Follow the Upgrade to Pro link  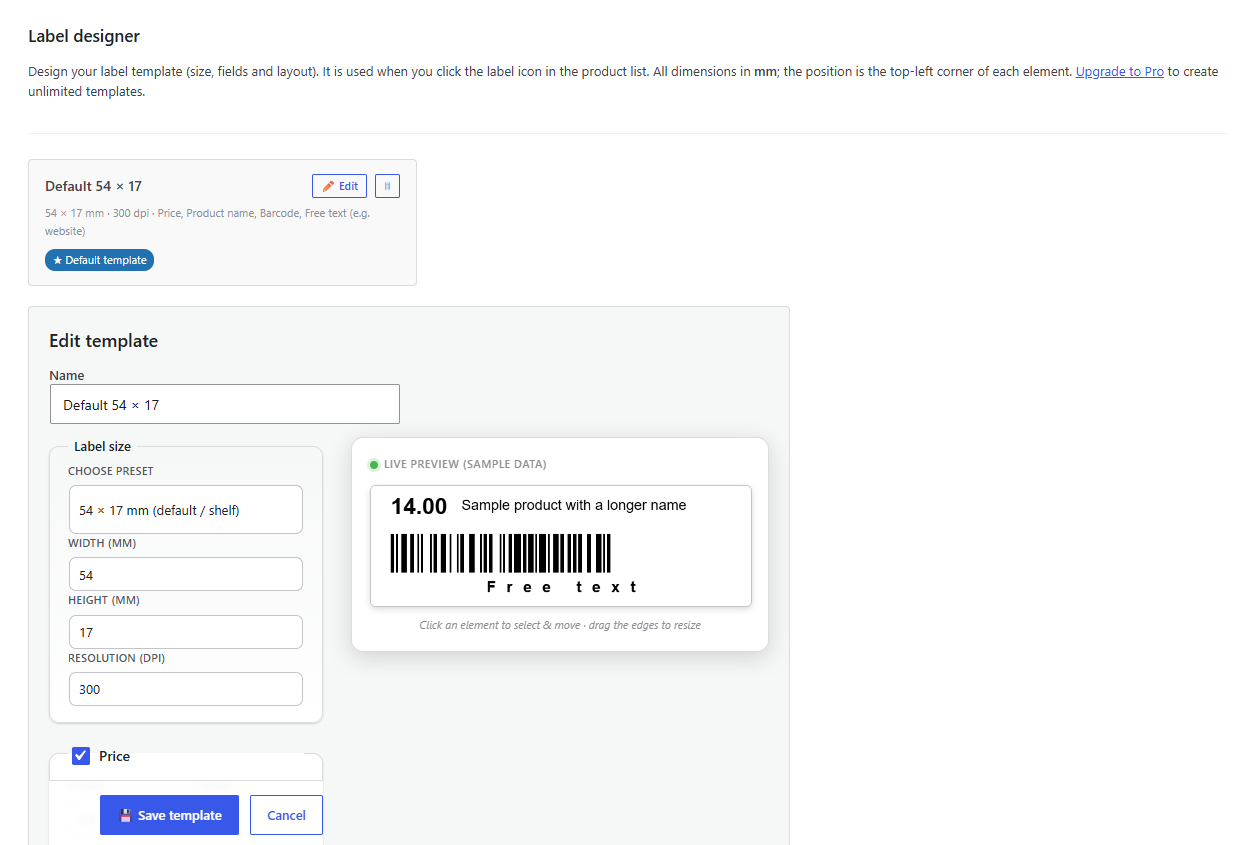pos(1119,72)
